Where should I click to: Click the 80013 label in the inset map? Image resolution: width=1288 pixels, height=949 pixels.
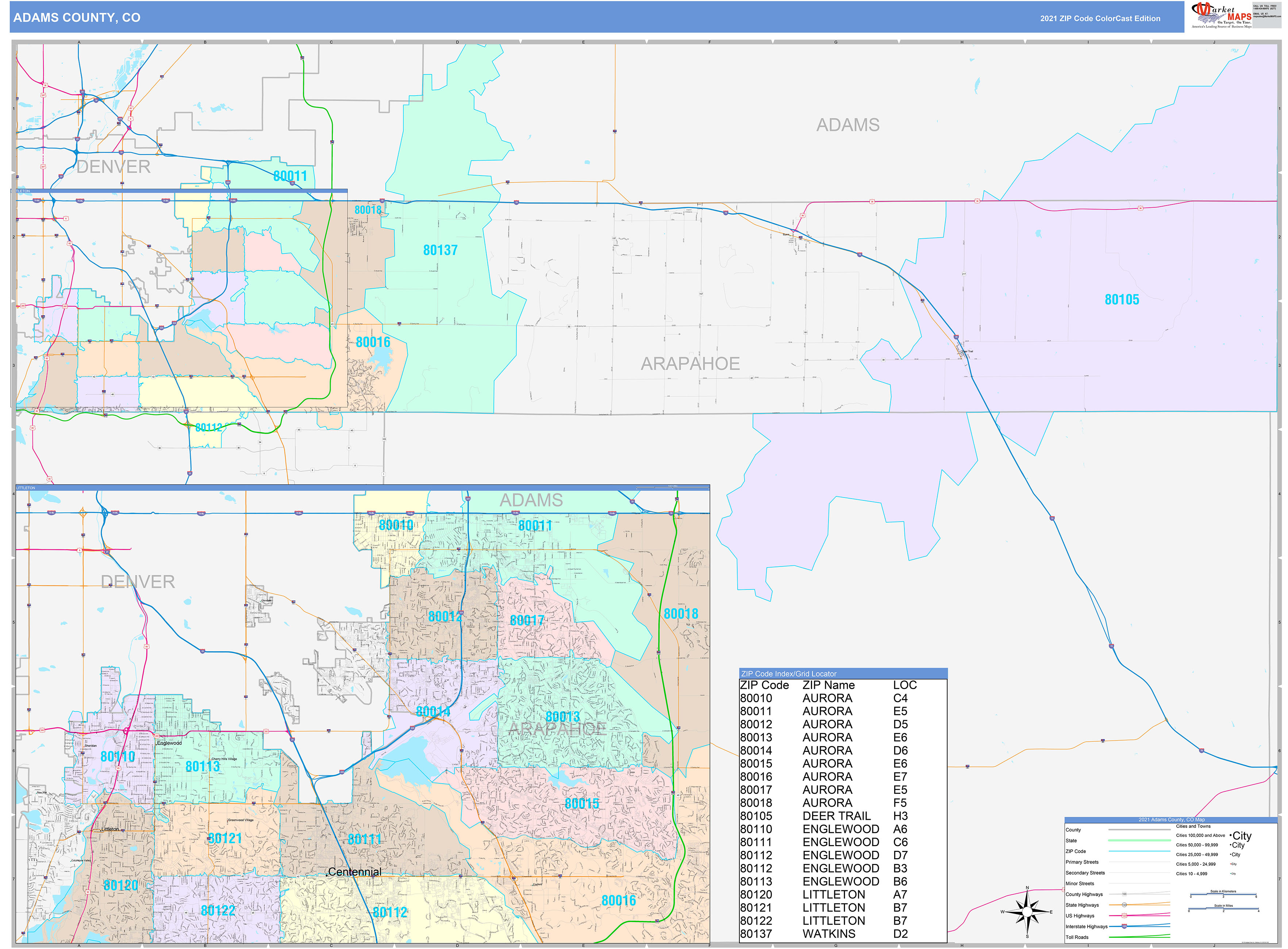(562, 717)
